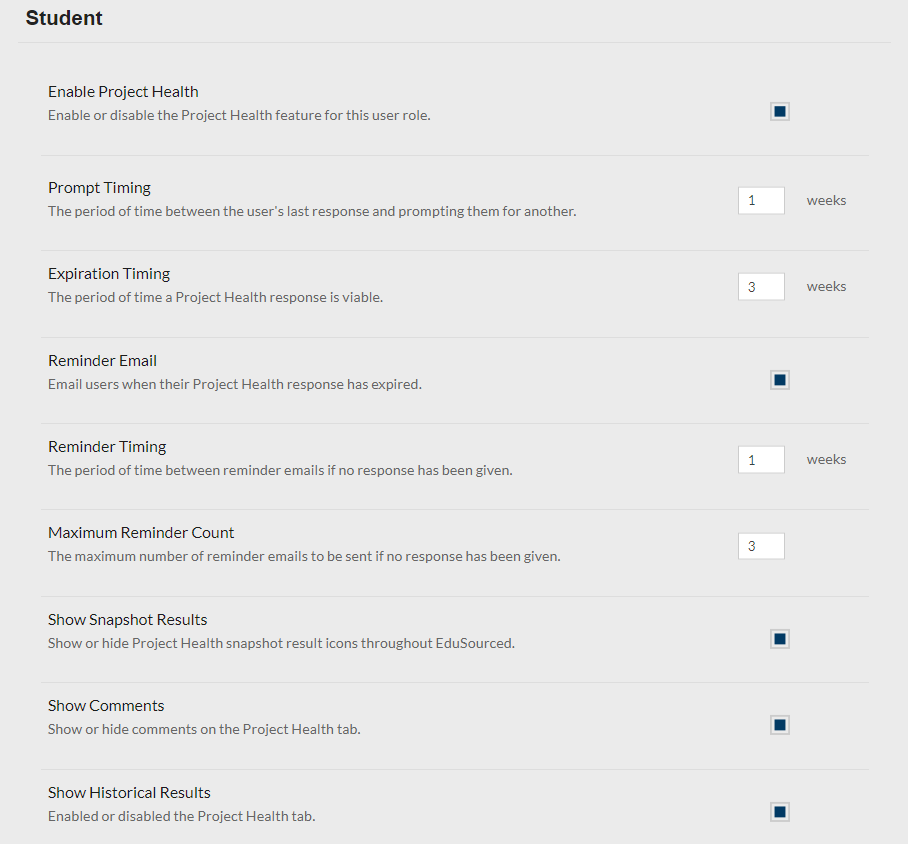Click the Show Comments setting title
This screenshot has width=908, height=844.
(x=106, y=706)
